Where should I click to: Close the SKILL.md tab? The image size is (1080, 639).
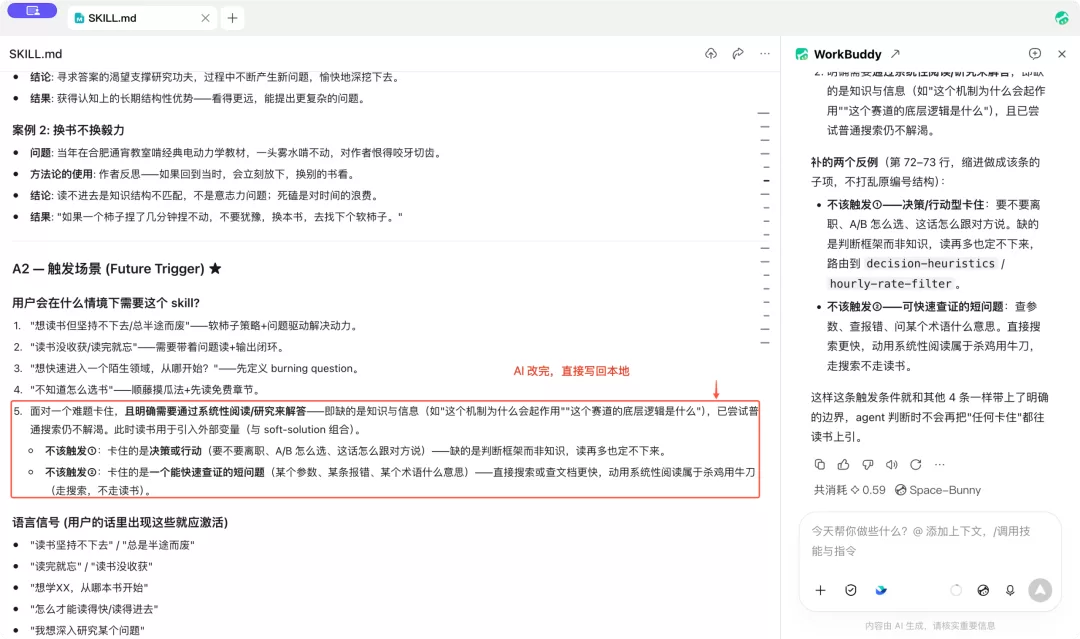point(205,18)
